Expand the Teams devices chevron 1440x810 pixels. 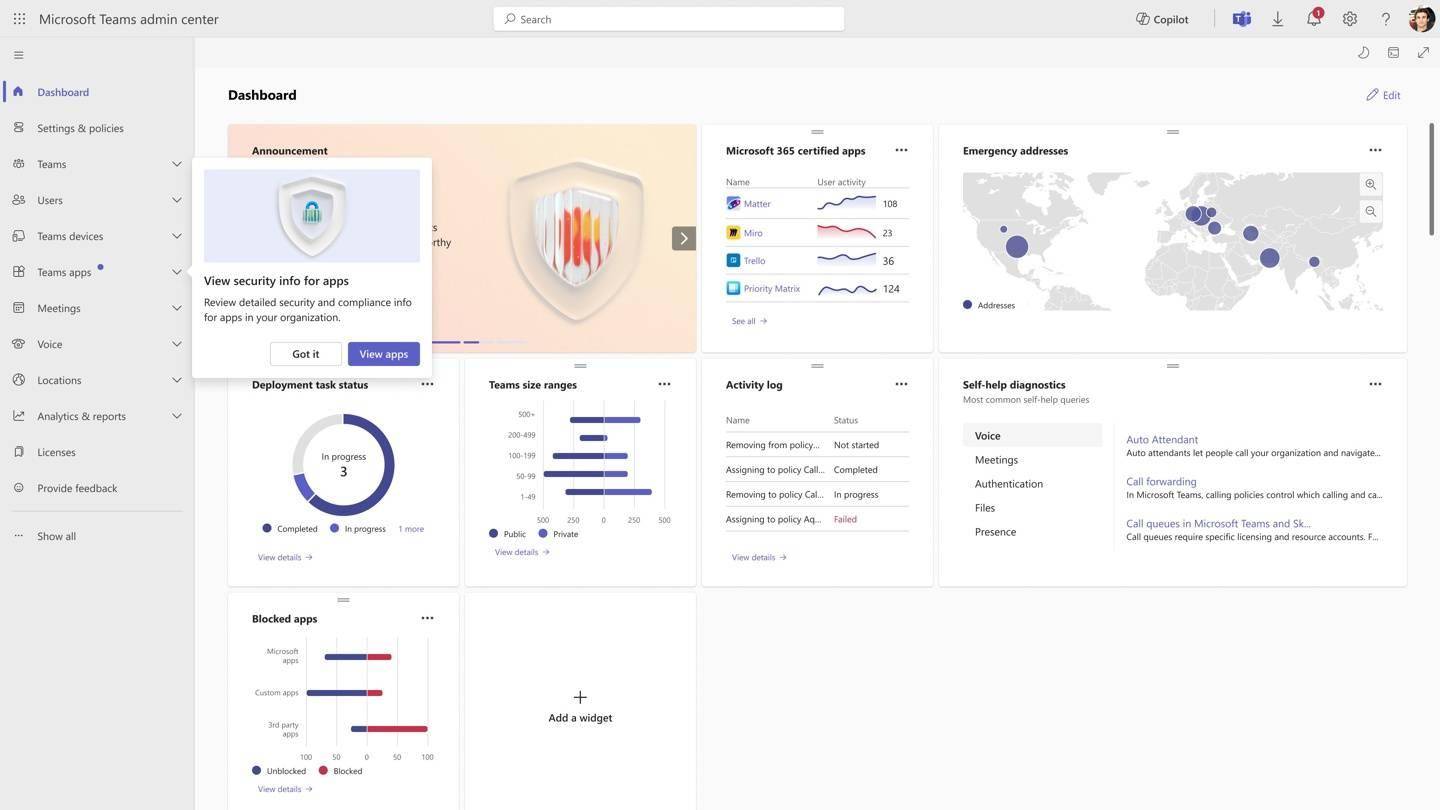pyautogui.click(x=176, y=236)
